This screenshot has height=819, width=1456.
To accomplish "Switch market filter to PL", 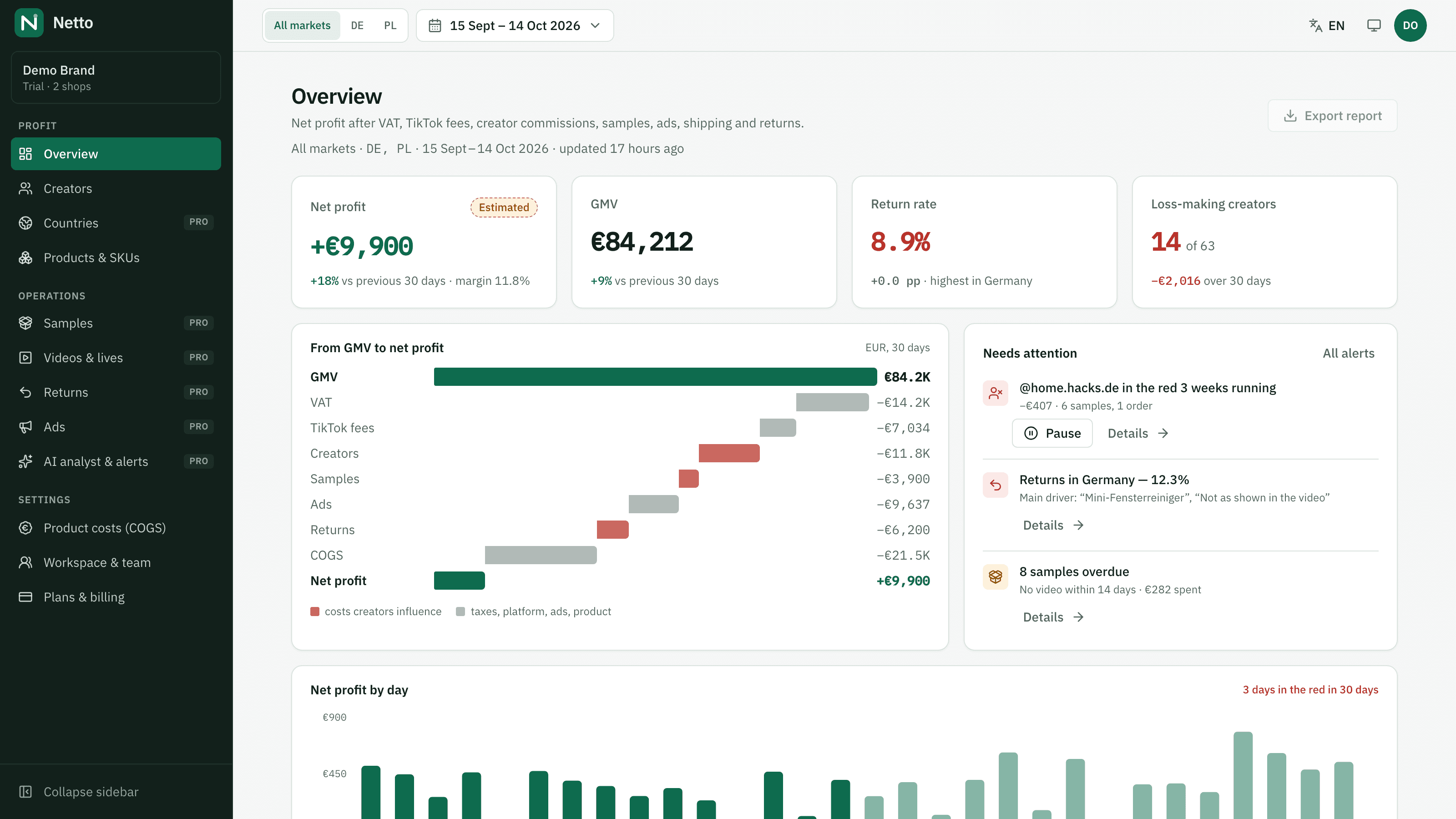I will 390,25.
